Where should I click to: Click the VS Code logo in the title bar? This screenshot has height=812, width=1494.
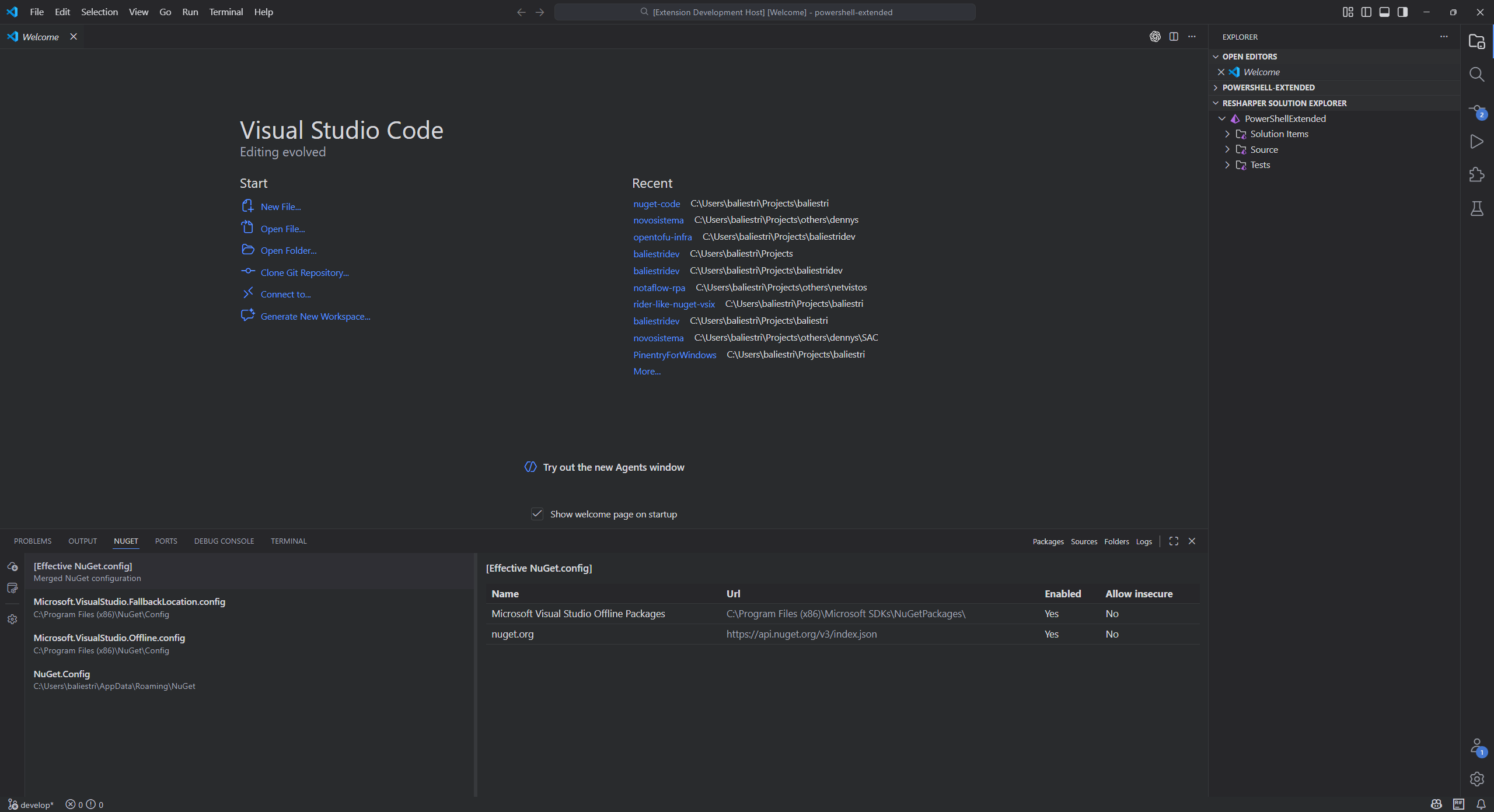click(x=12, y=12)
